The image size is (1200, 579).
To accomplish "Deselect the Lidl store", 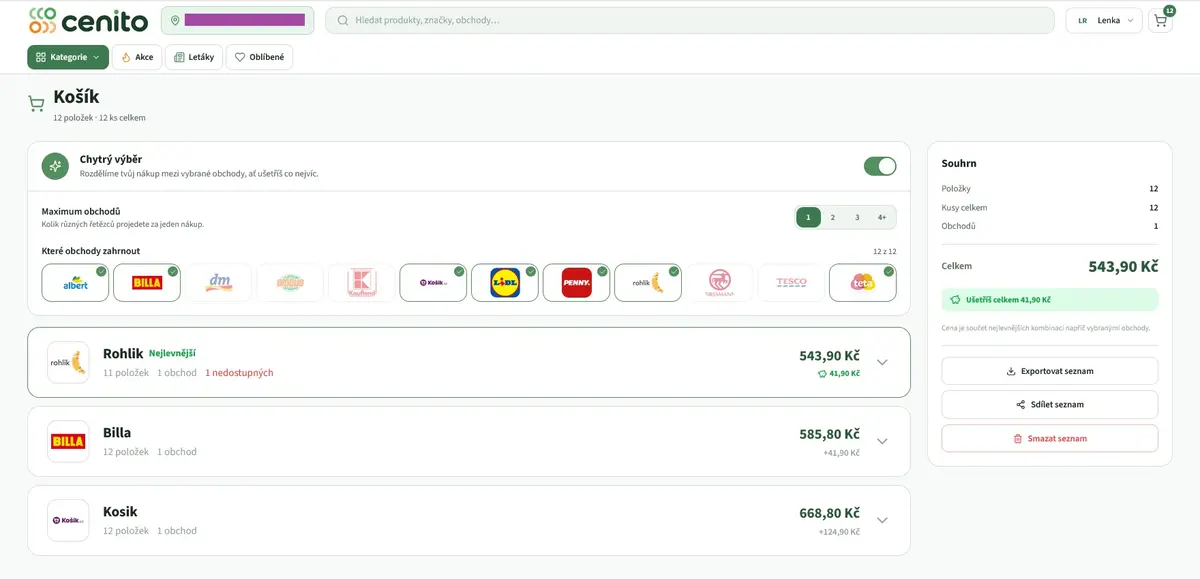I will tap(505, 283).
